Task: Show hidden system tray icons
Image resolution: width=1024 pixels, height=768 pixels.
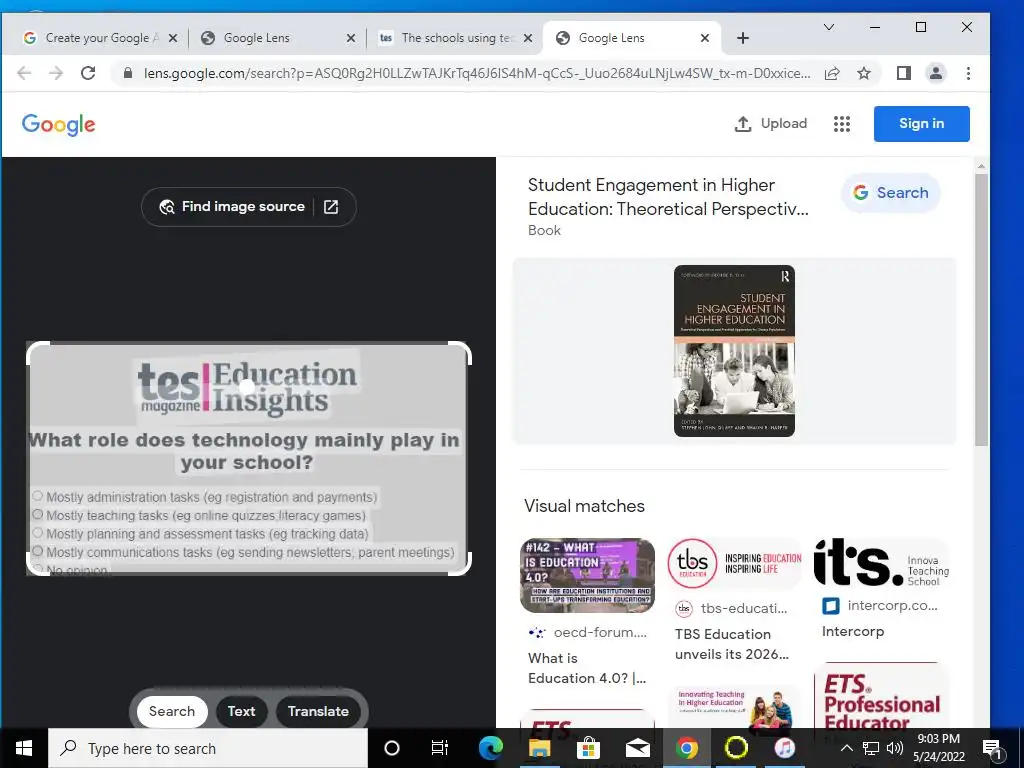Action: (846, 748)
